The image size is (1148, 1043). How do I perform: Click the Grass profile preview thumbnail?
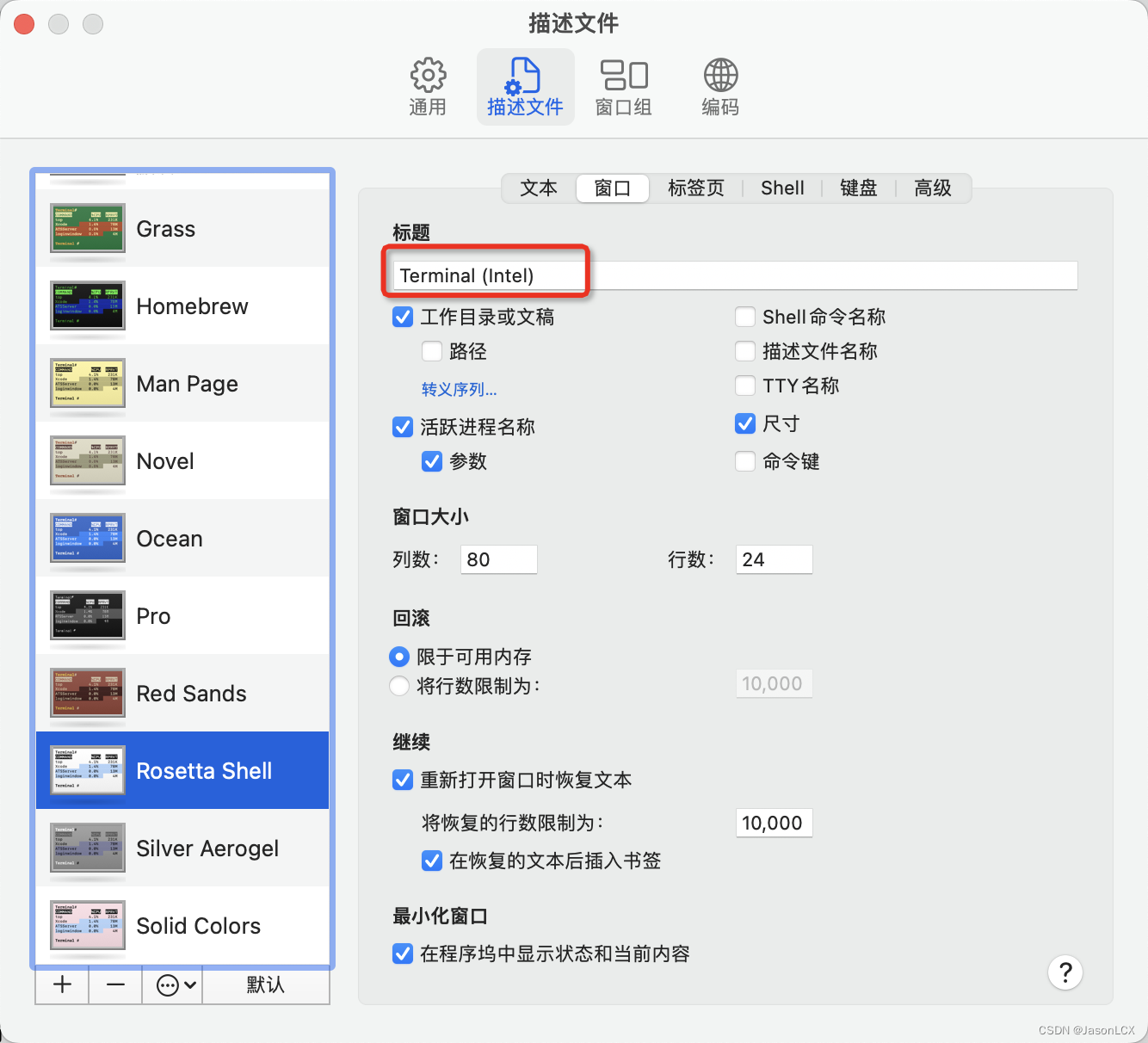pos(86,228)
